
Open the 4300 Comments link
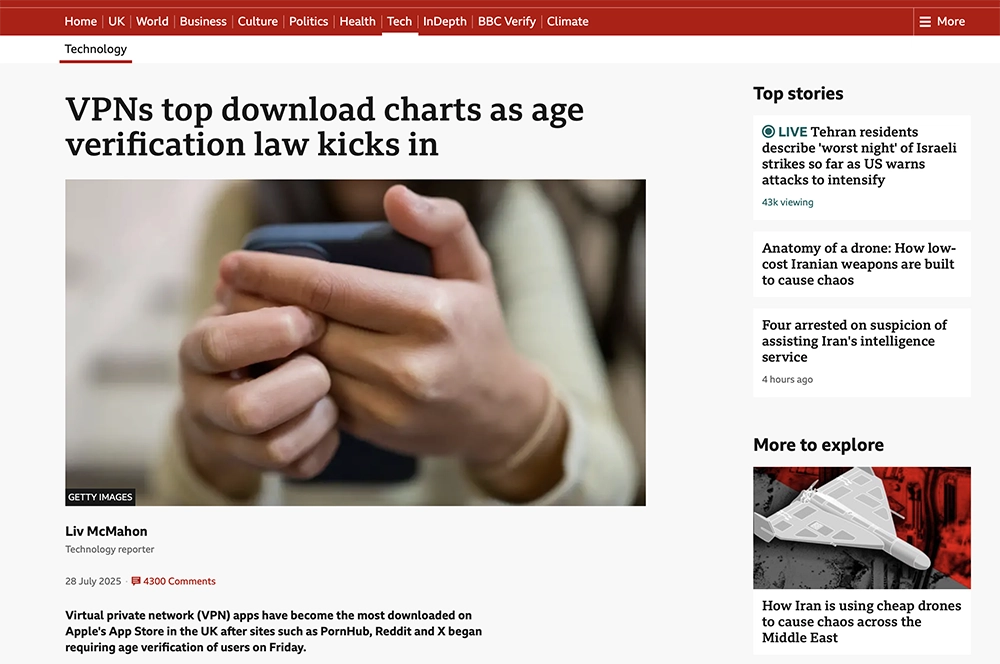179,581
